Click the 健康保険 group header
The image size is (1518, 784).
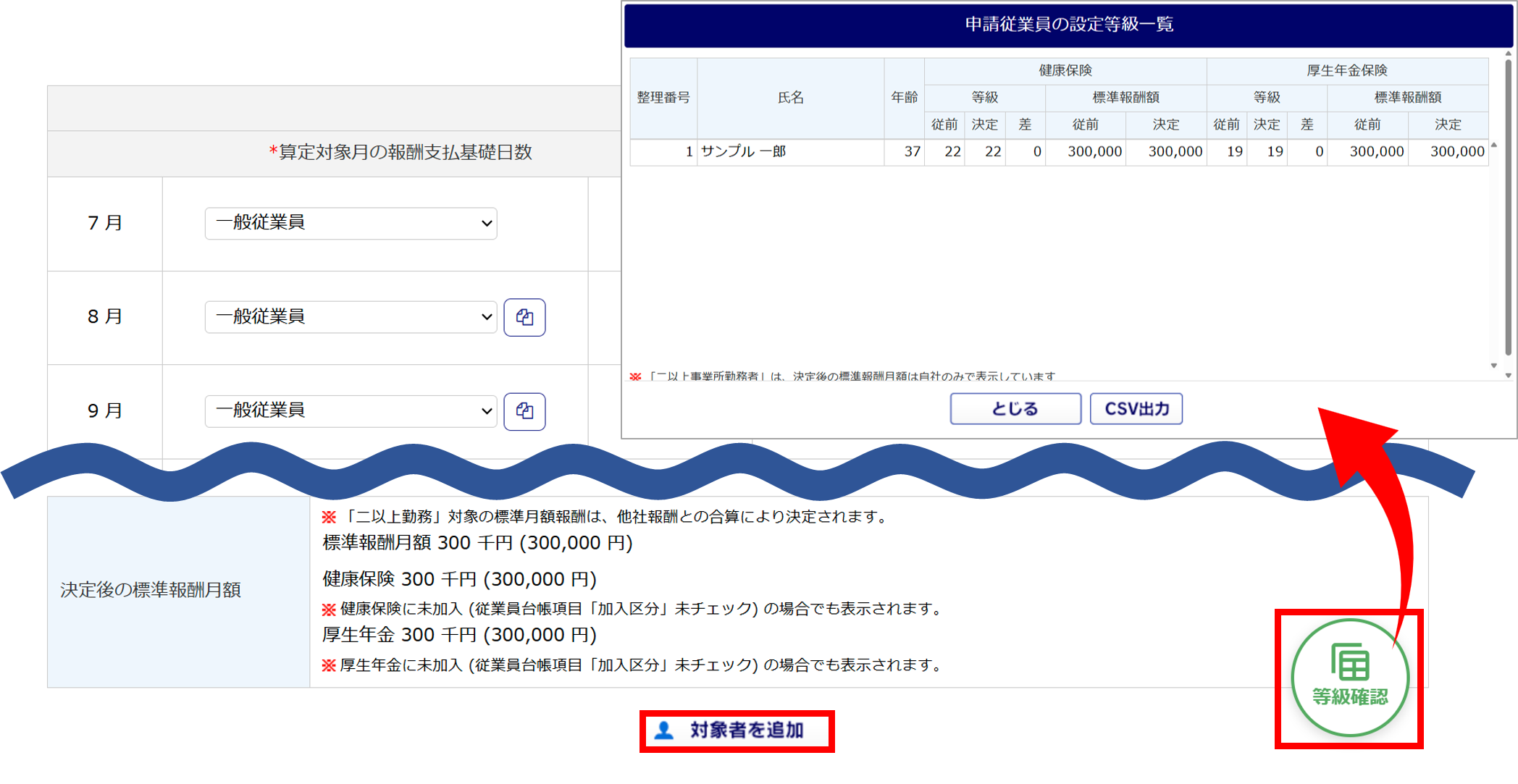click(x=1065, y=70)
